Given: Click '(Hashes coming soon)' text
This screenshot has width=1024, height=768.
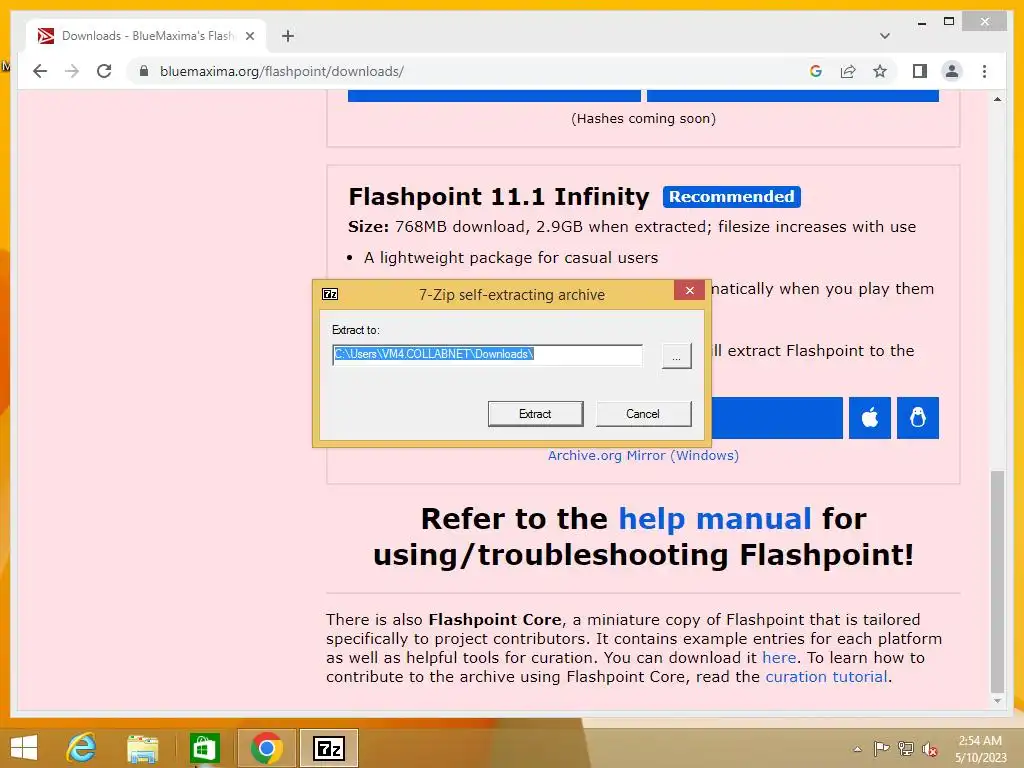Looking at the screenshot, I should pos(643,118).
